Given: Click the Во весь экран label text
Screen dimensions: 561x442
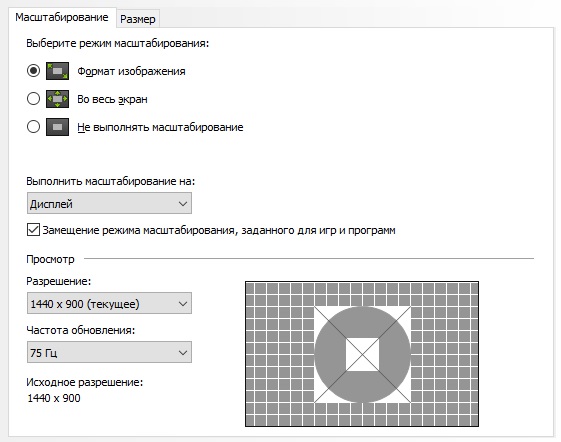Looking at the screenshot, I should [x=112, y=99].
